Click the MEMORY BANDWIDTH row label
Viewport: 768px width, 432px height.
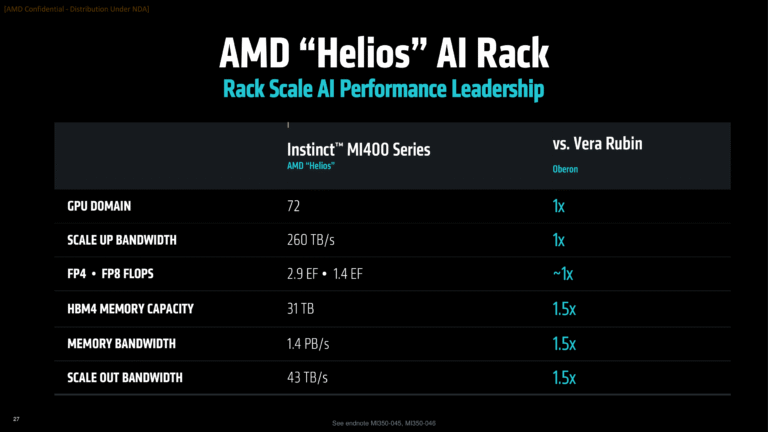click(120, 343)
